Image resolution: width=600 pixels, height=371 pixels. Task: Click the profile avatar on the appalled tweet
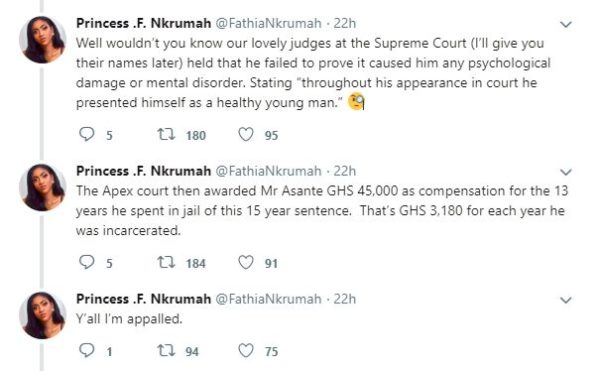(x=42, y=316)
